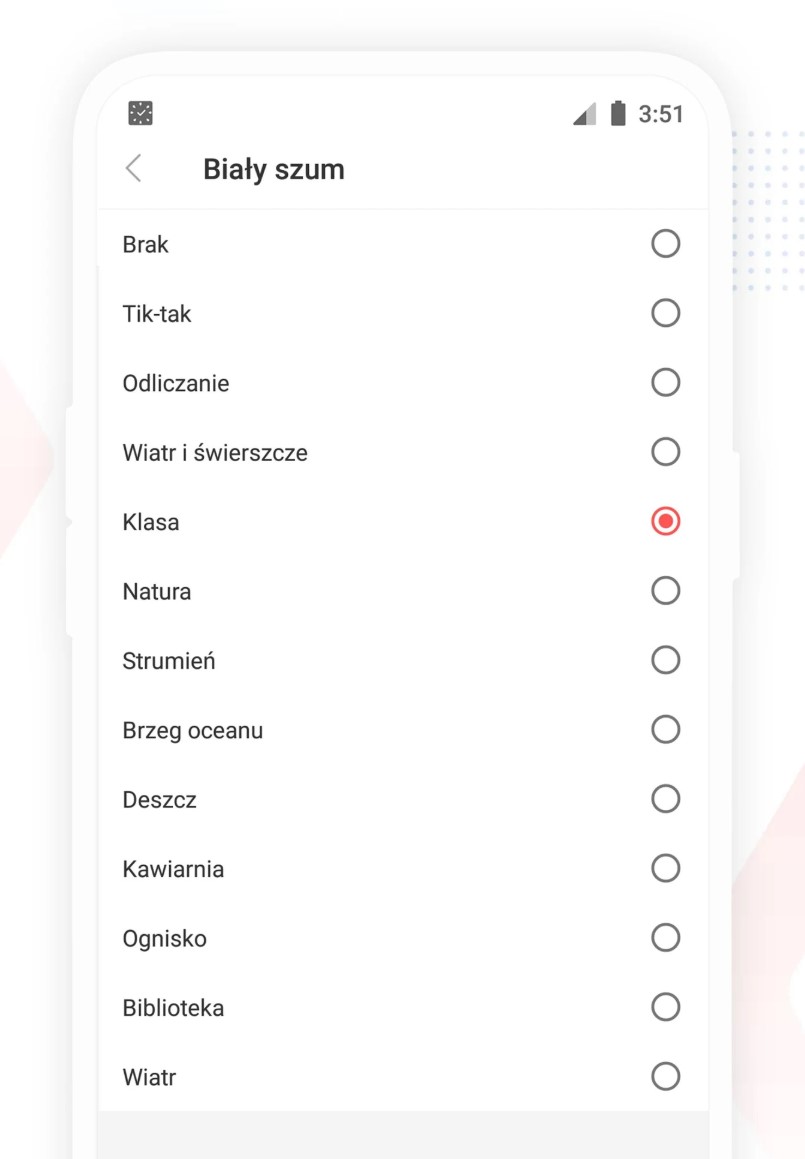This screenshot has width=805, height=1159.
Task: Tap the selected Klasa radio button
Action: pyautogui.click(x=665, y=521)
